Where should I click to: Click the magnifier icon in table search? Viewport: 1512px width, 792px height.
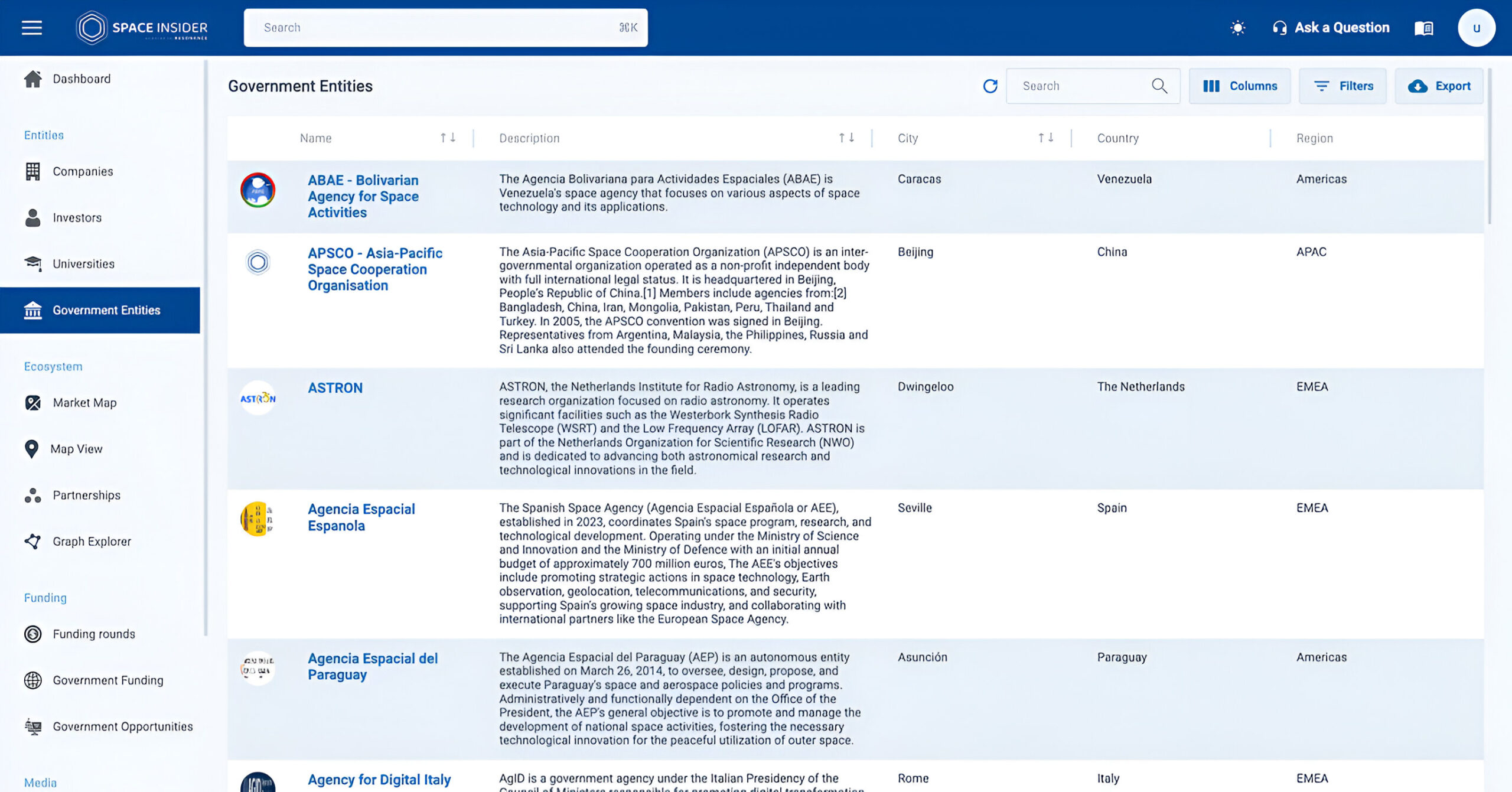[x=1159, y=86]
